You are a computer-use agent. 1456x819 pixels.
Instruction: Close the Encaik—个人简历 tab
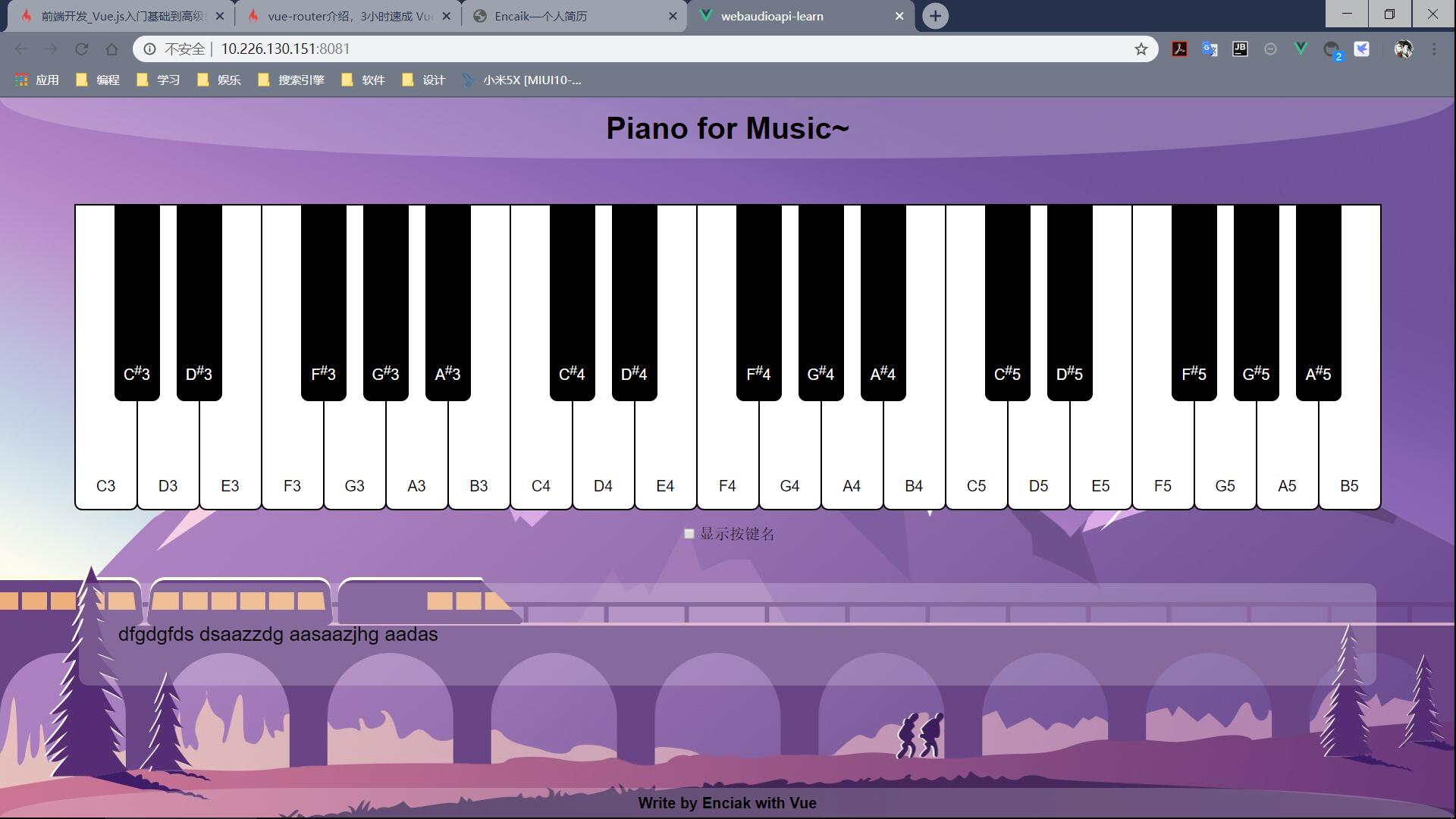673,16
